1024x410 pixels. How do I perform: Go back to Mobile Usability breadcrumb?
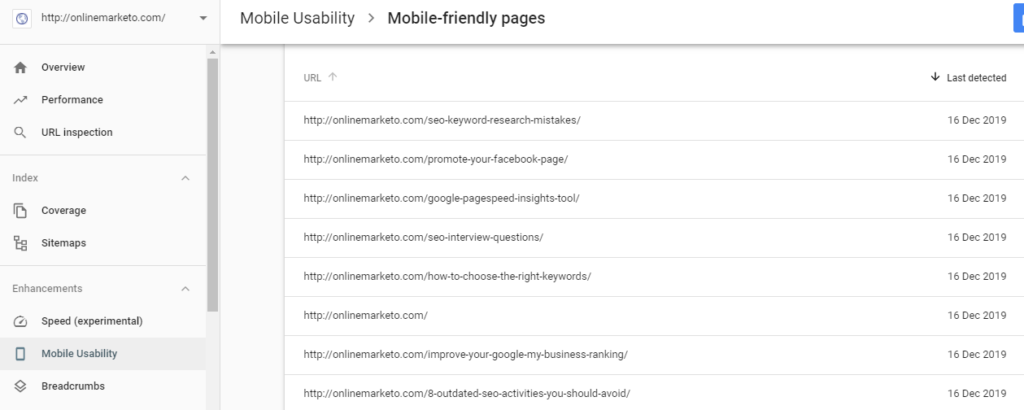[297, 18]
